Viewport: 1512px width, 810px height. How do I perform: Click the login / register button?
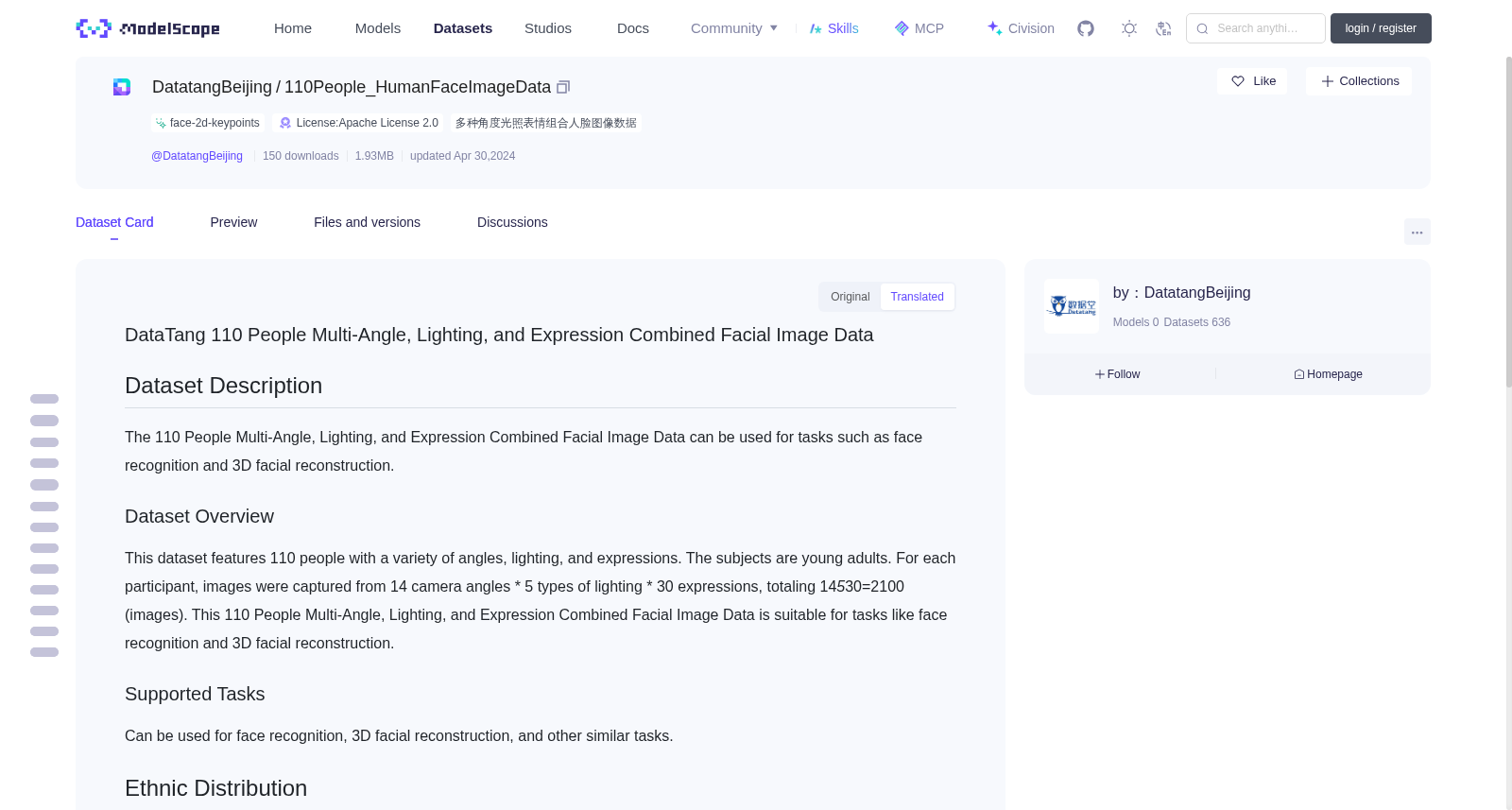pyautogui.click(x=1381, y=28)
